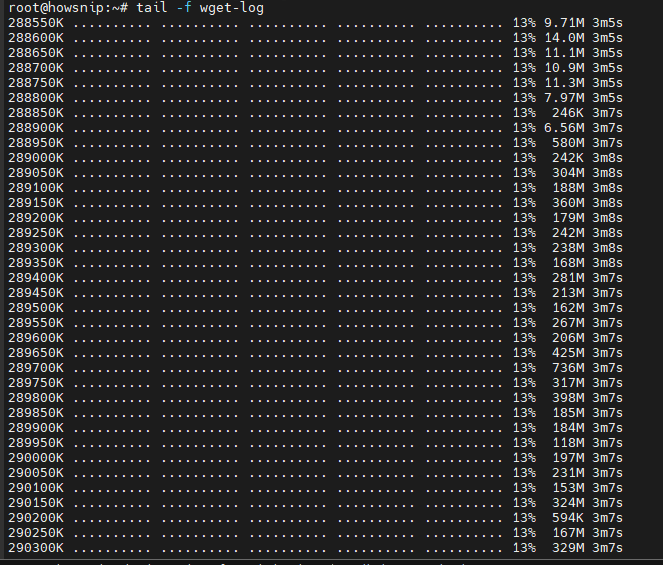
Task: Click the offset '289050K'
Action: click(36, 173)
